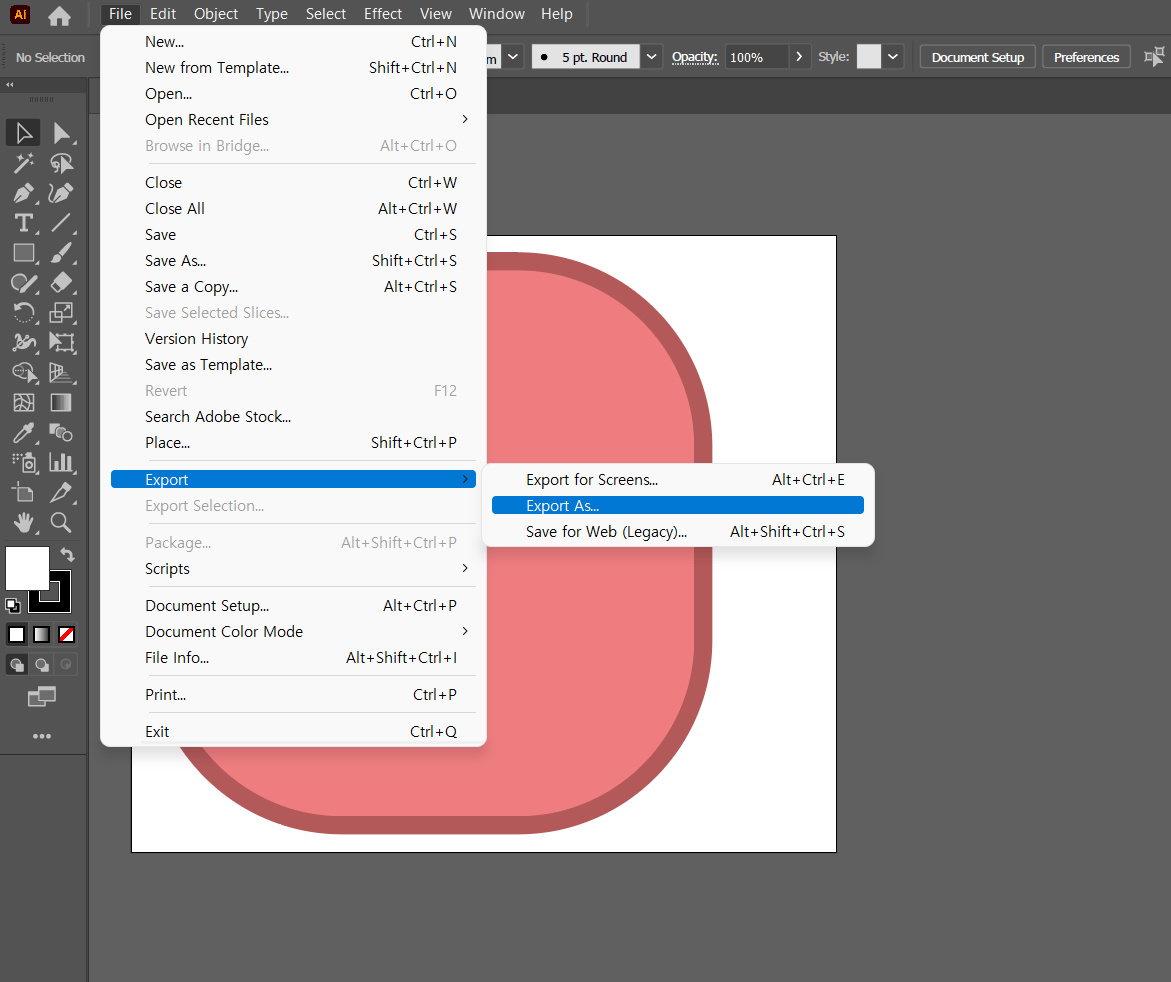Click the Style swatch box
The height and width of the screenshot is (982, 1171).
pos(869,57)
